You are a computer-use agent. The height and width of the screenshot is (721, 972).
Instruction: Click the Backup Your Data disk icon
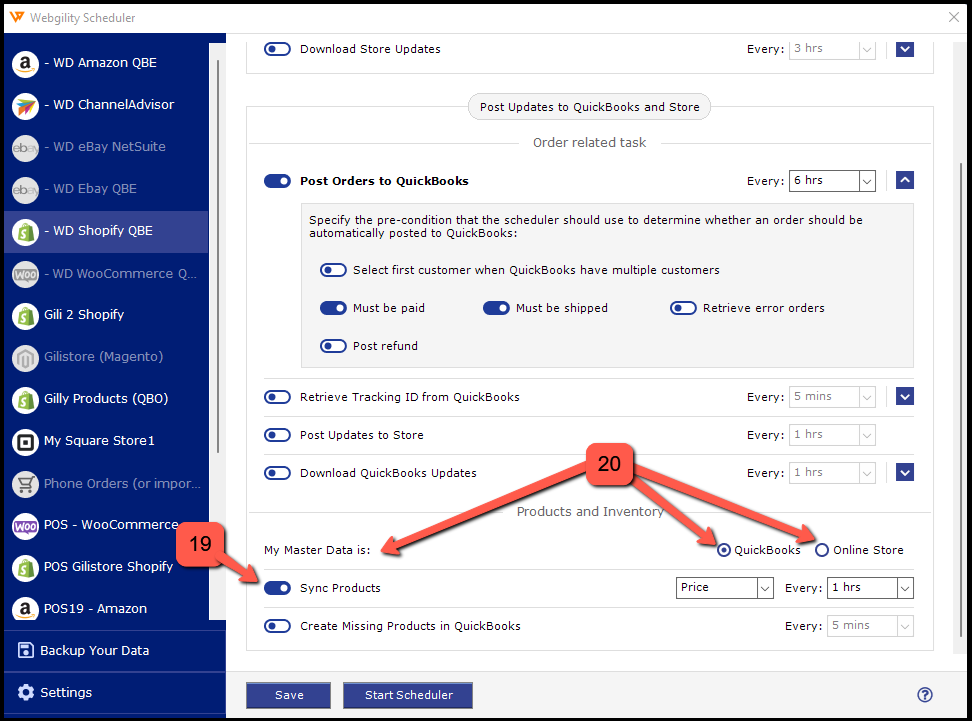25,651
